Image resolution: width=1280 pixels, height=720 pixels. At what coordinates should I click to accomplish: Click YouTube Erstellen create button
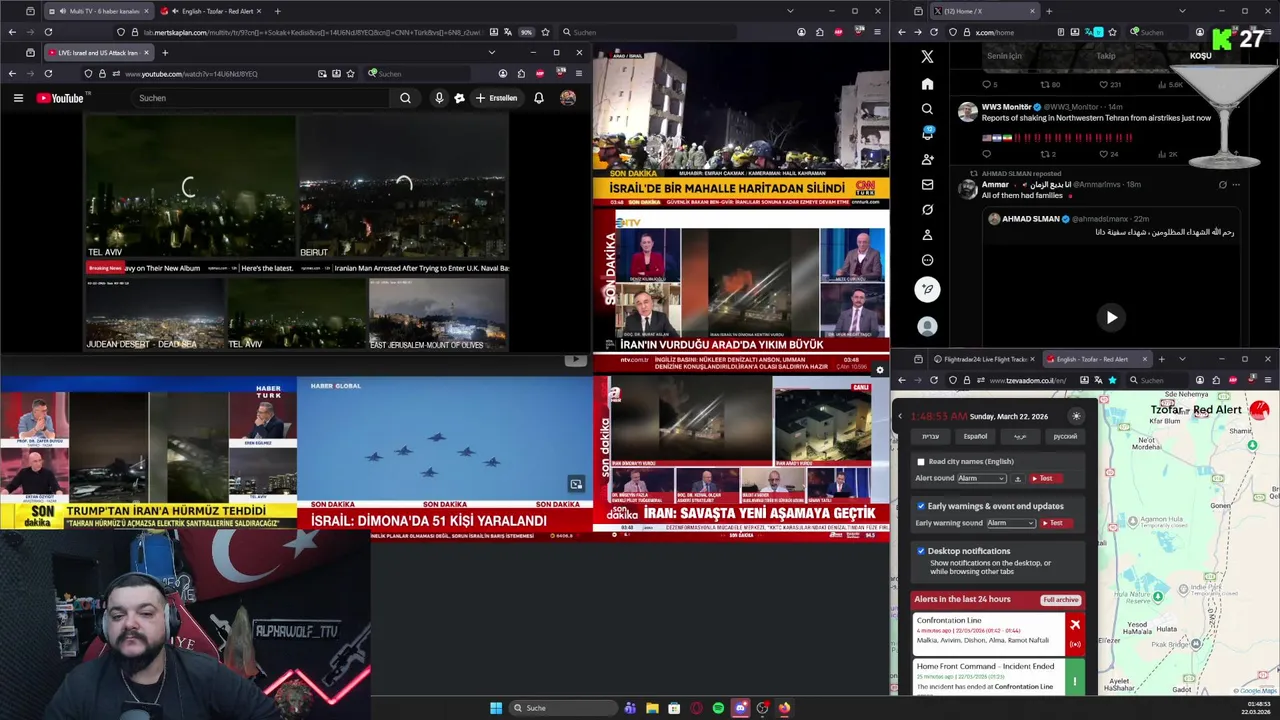pyautogui.click(x=496, y=98)
